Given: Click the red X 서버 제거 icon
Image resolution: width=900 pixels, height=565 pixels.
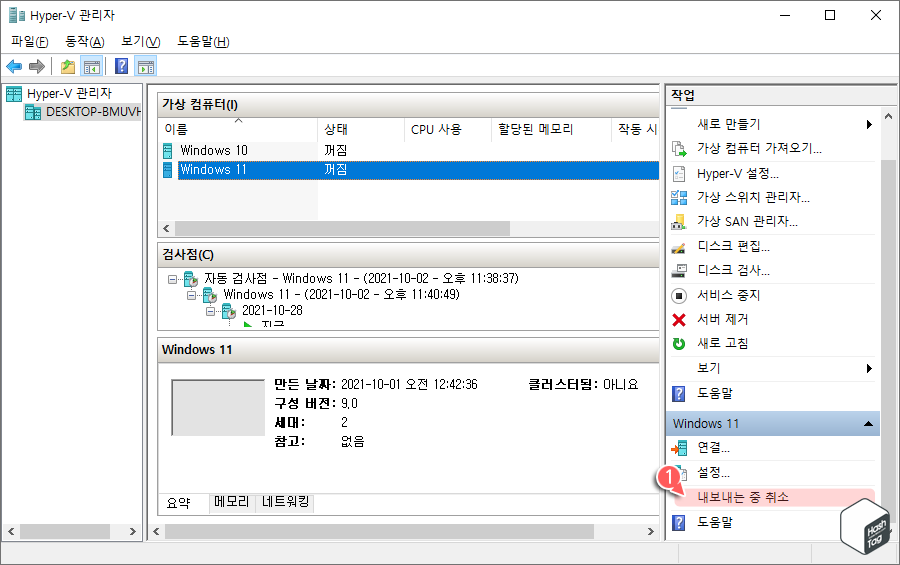Looking at the screenshot, I should pos(679,320).
